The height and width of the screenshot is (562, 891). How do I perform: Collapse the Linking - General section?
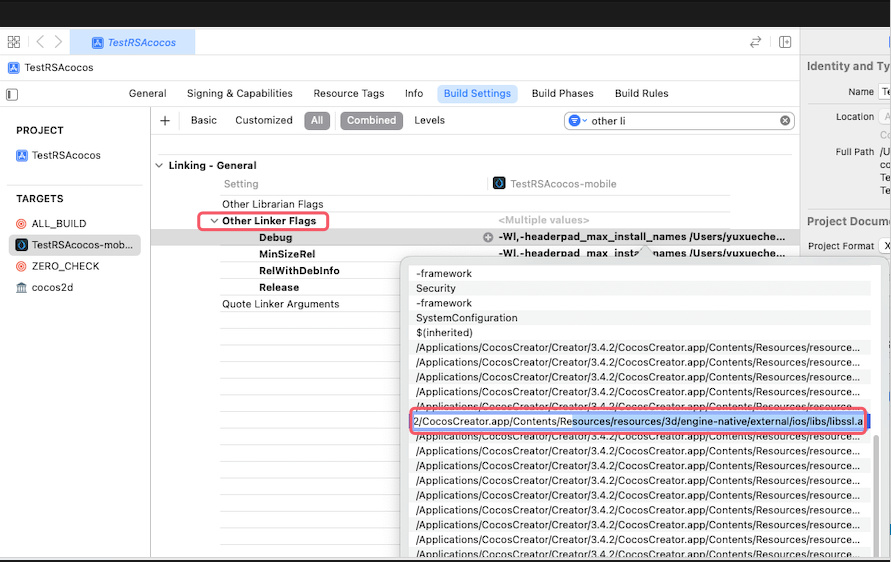tap(159, 165)
